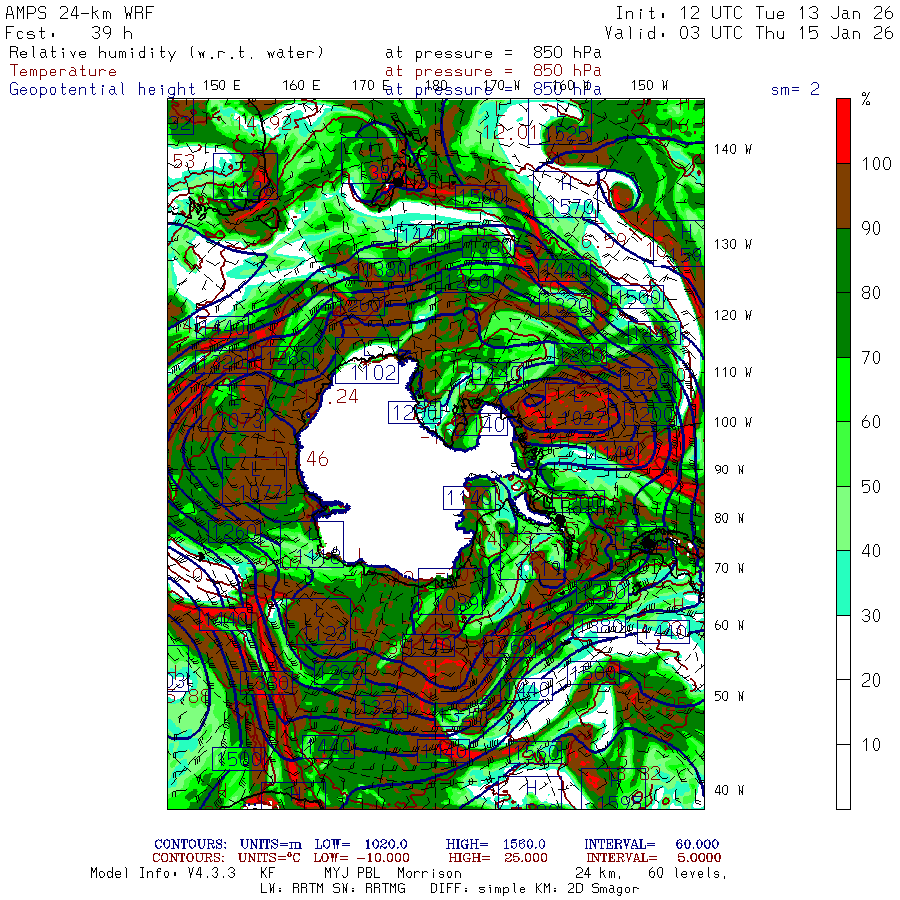Click the brown 90-100 colorbar segment
Image resolution: width=900 pixels, height=900 pixels.
point(843,196)
